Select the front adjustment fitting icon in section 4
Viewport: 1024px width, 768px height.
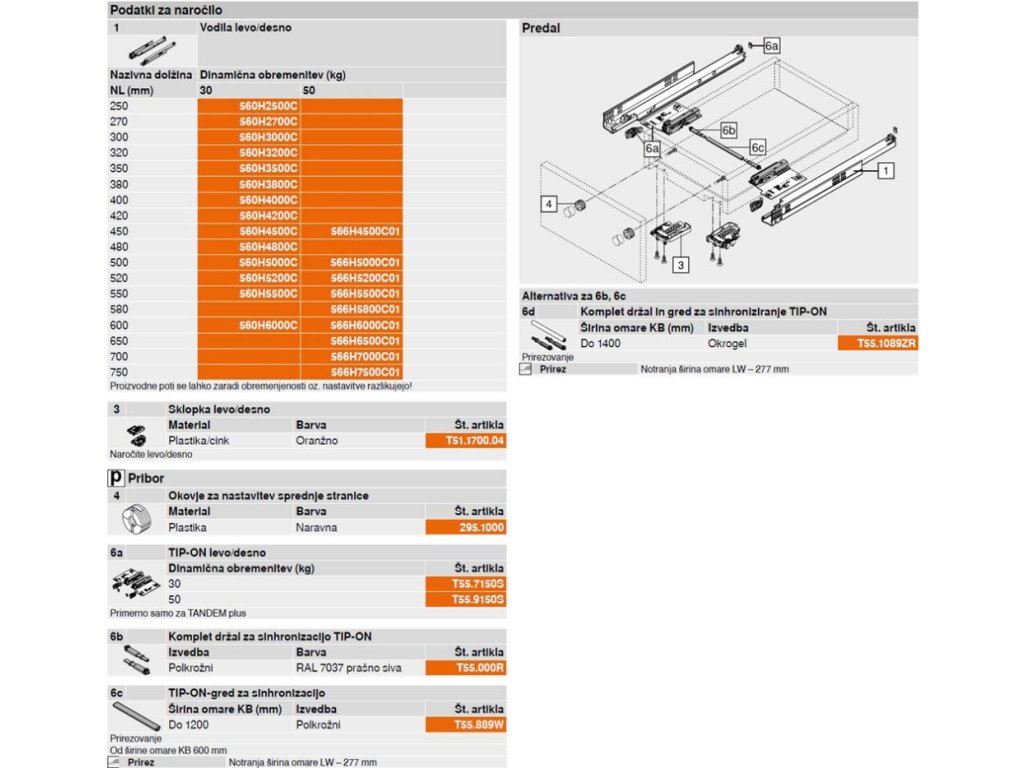(137, 521)
